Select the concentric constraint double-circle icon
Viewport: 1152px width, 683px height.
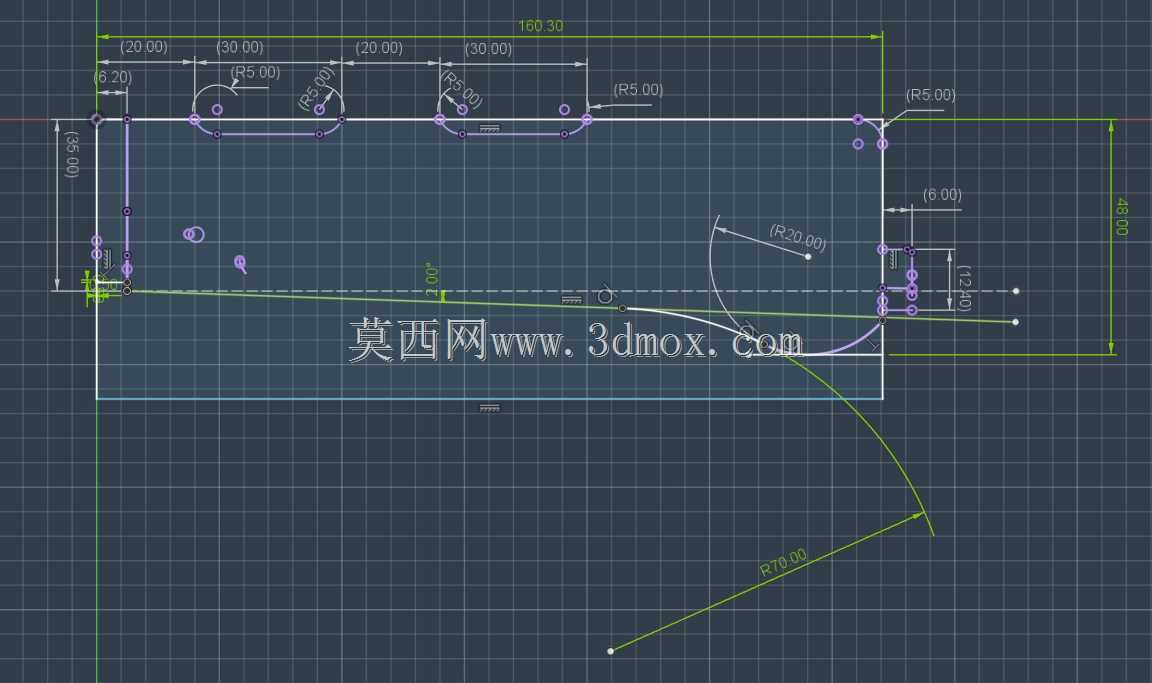click(x=193, y=234)
